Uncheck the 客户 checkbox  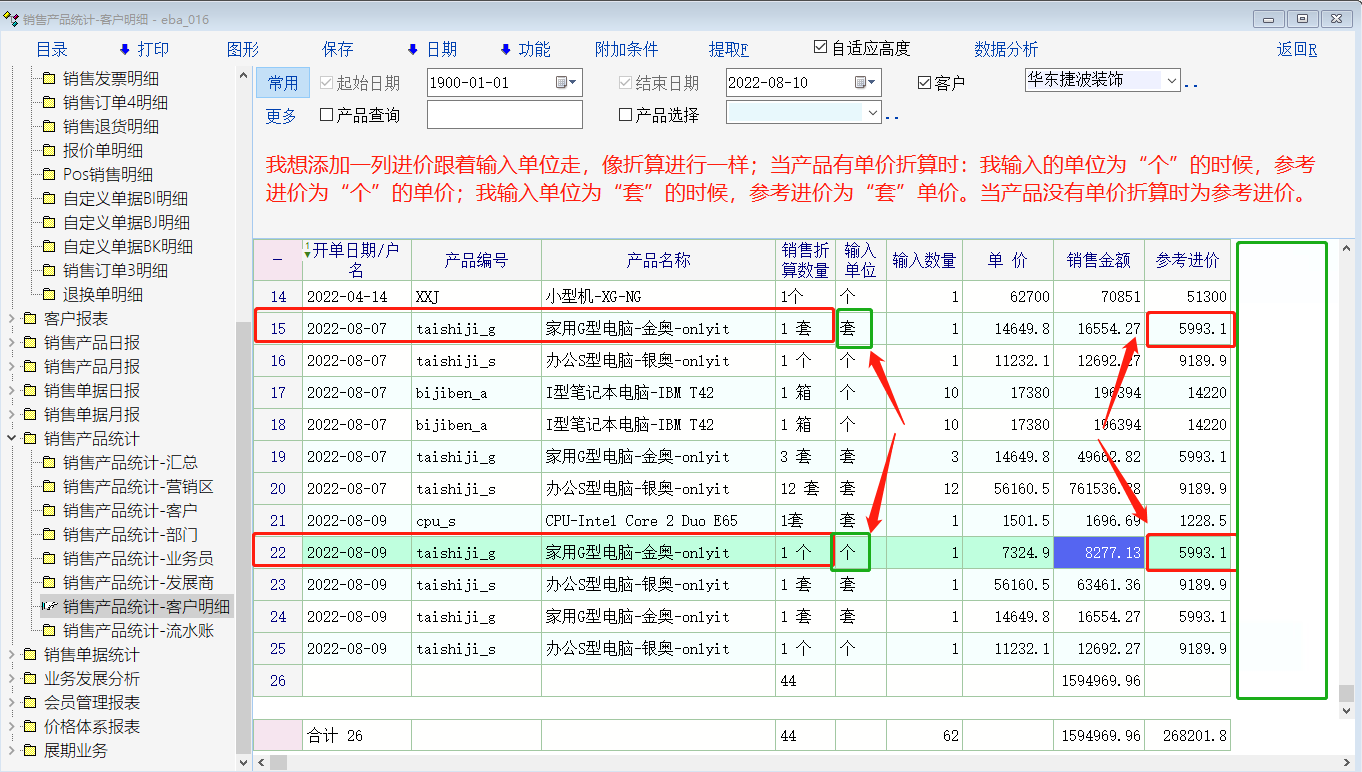point(925,83)
